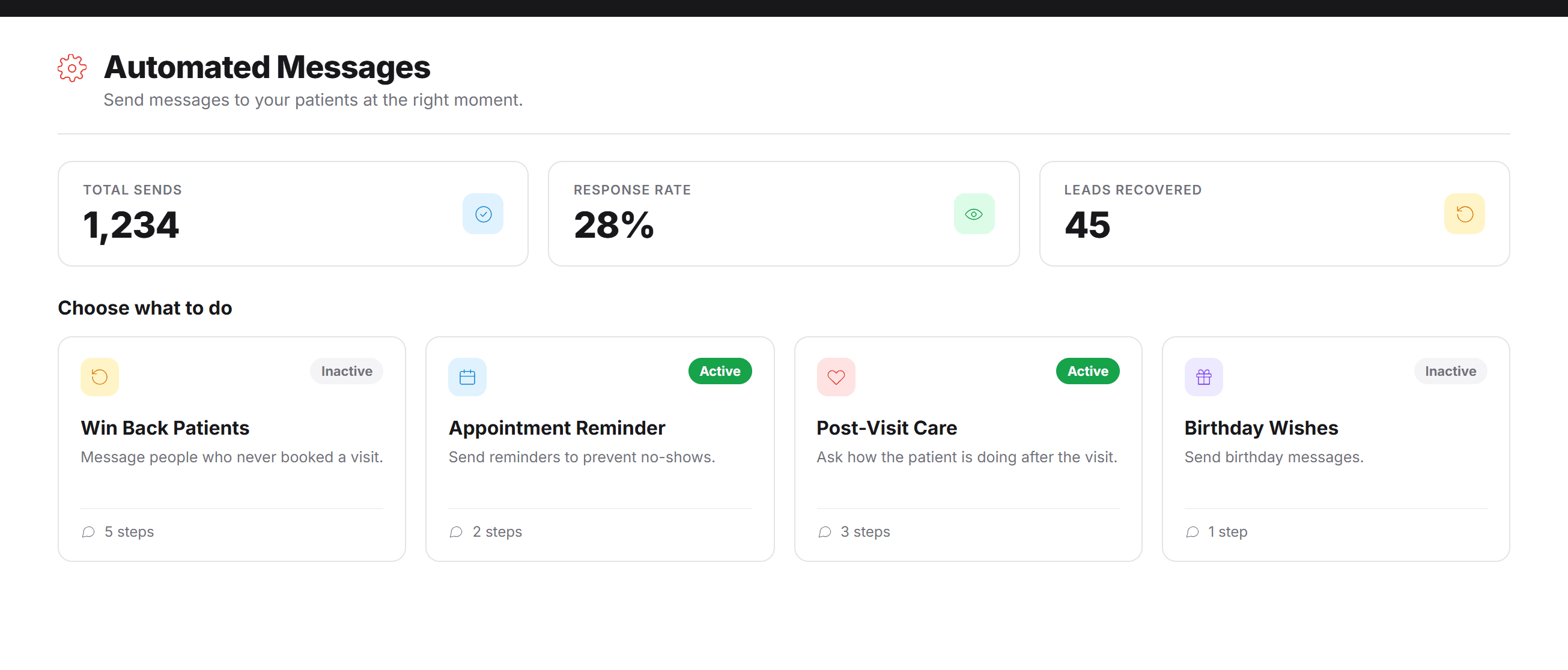This screenshot has height=670, width=1568.
Task: Click the calendar icon on Appointment Reminder card
Action: pyautogui.click(x=467, y=377)
